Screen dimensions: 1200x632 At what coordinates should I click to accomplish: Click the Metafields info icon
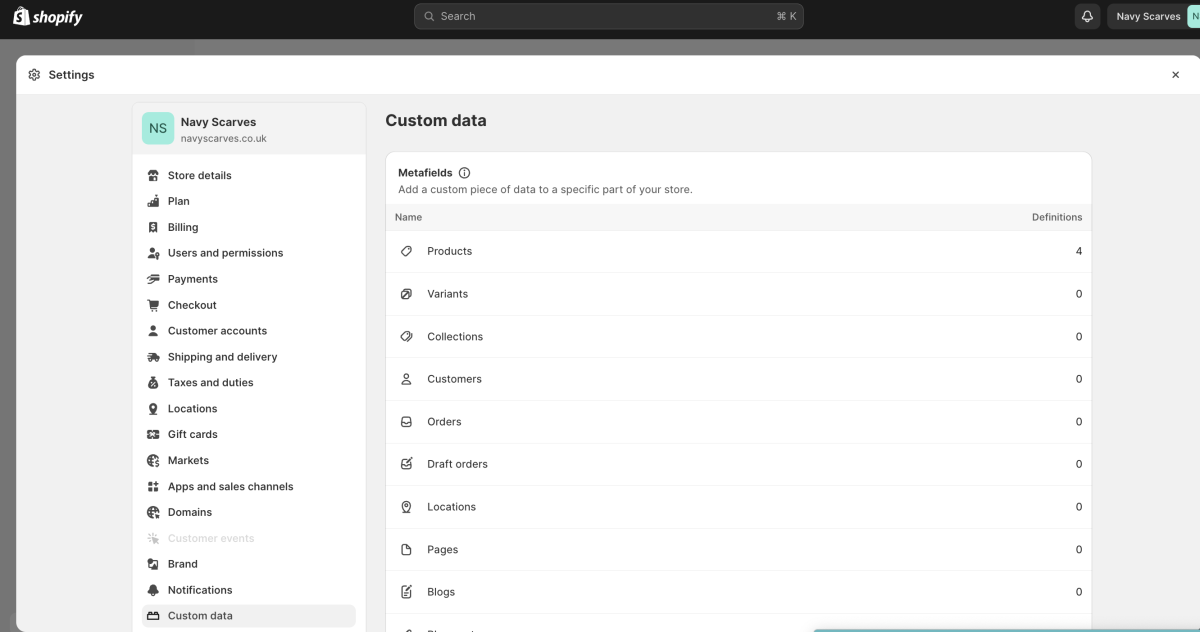click(x=464, y=173)
